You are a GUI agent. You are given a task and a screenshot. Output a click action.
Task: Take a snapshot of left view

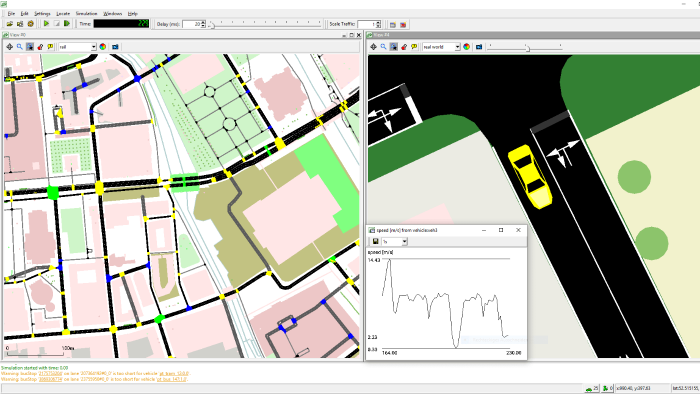[x=115, y=46]
